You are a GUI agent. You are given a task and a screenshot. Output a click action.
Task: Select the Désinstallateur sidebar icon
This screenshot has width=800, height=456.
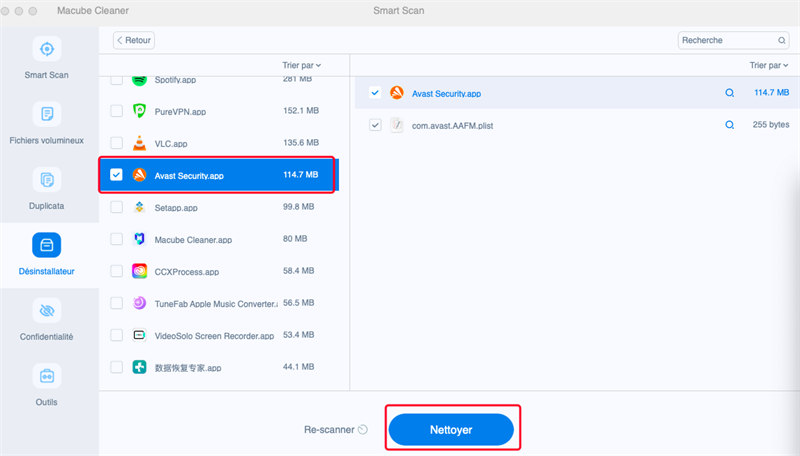pos(46,245)
